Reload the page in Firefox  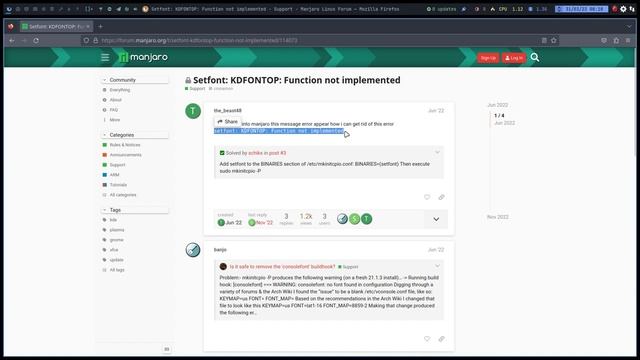[x=36, y=40]
